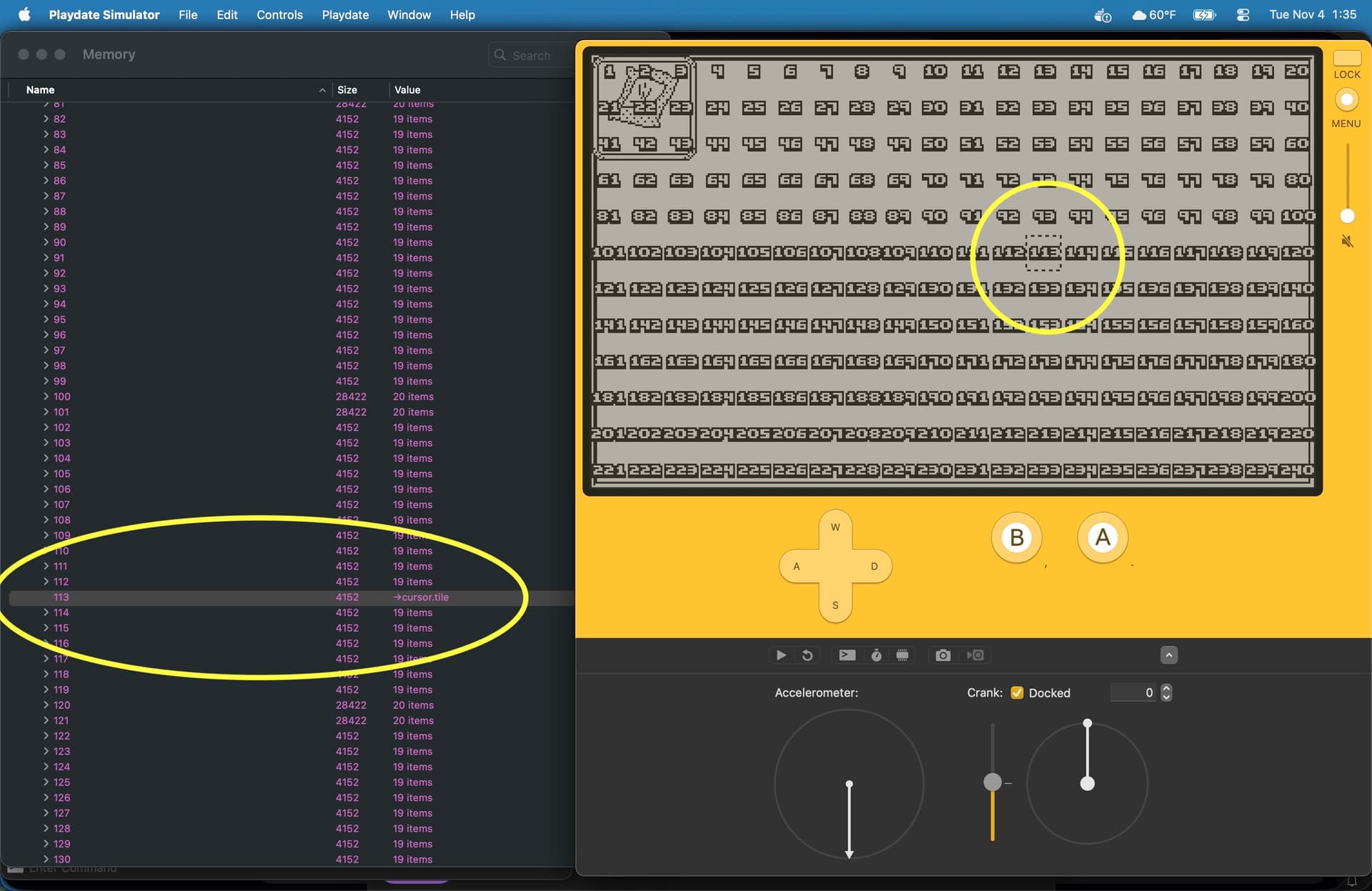Collapse the controls panel chevron
This screenshot has height=891, width=1372.
click(x=1169, y=655)
